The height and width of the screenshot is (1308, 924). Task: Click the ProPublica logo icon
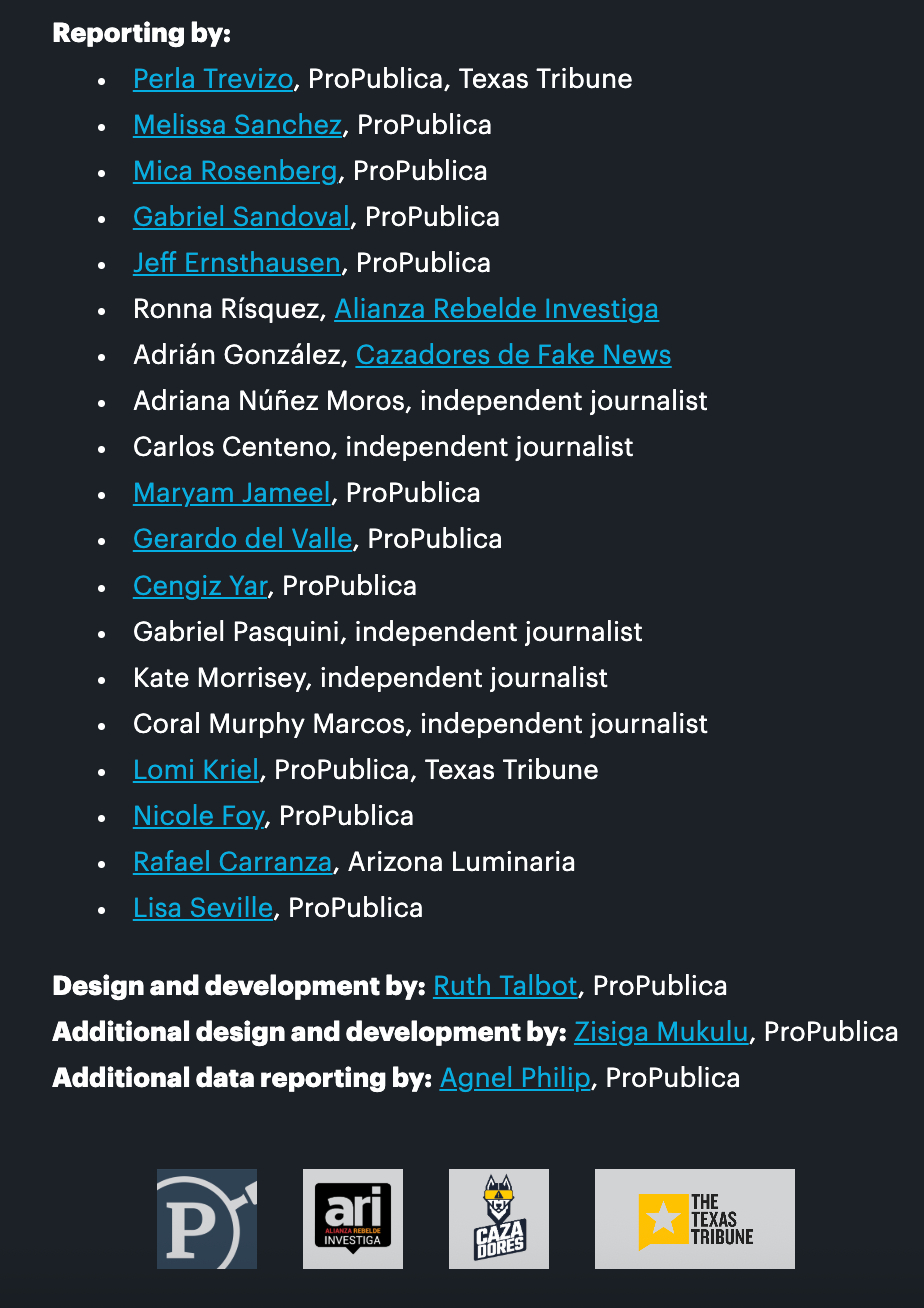pyautogui.click(x=207, y=1218)
